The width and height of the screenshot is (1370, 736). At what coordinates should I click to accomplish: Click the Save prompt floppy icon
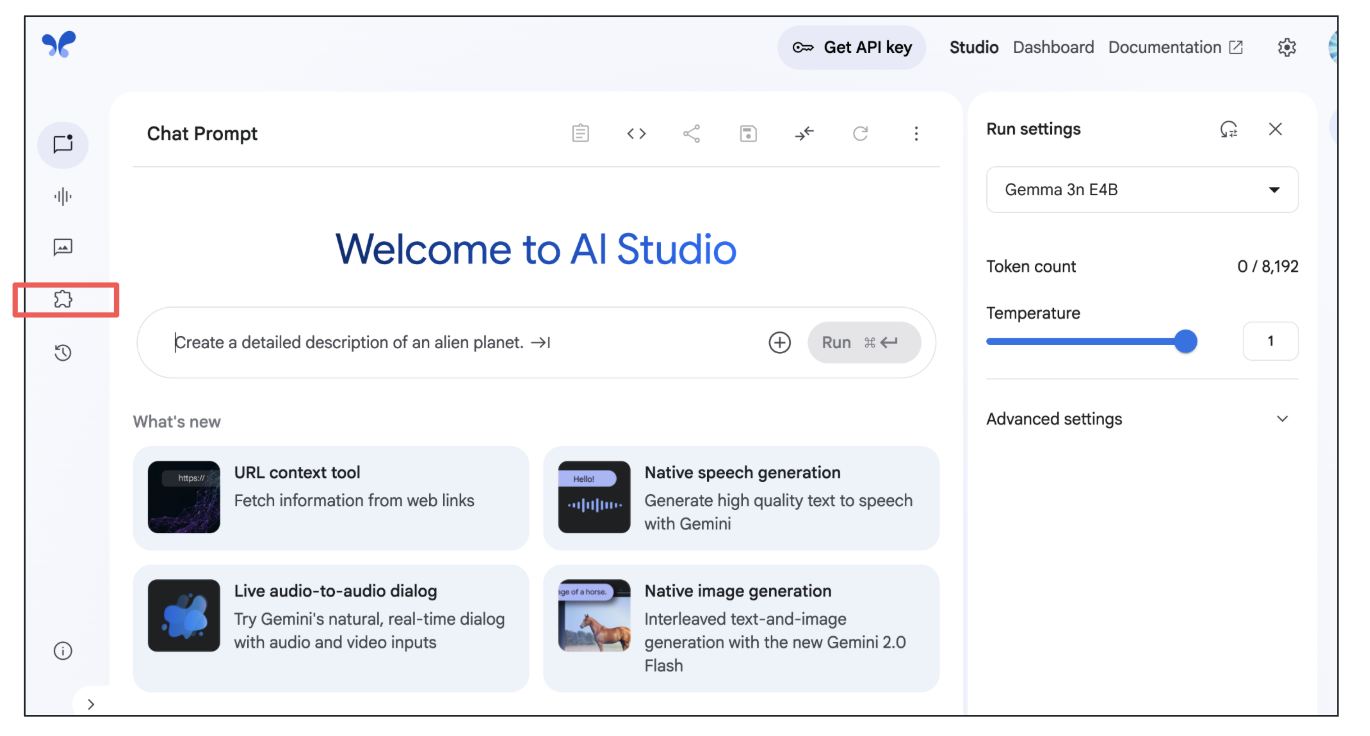tap(748, 133)
